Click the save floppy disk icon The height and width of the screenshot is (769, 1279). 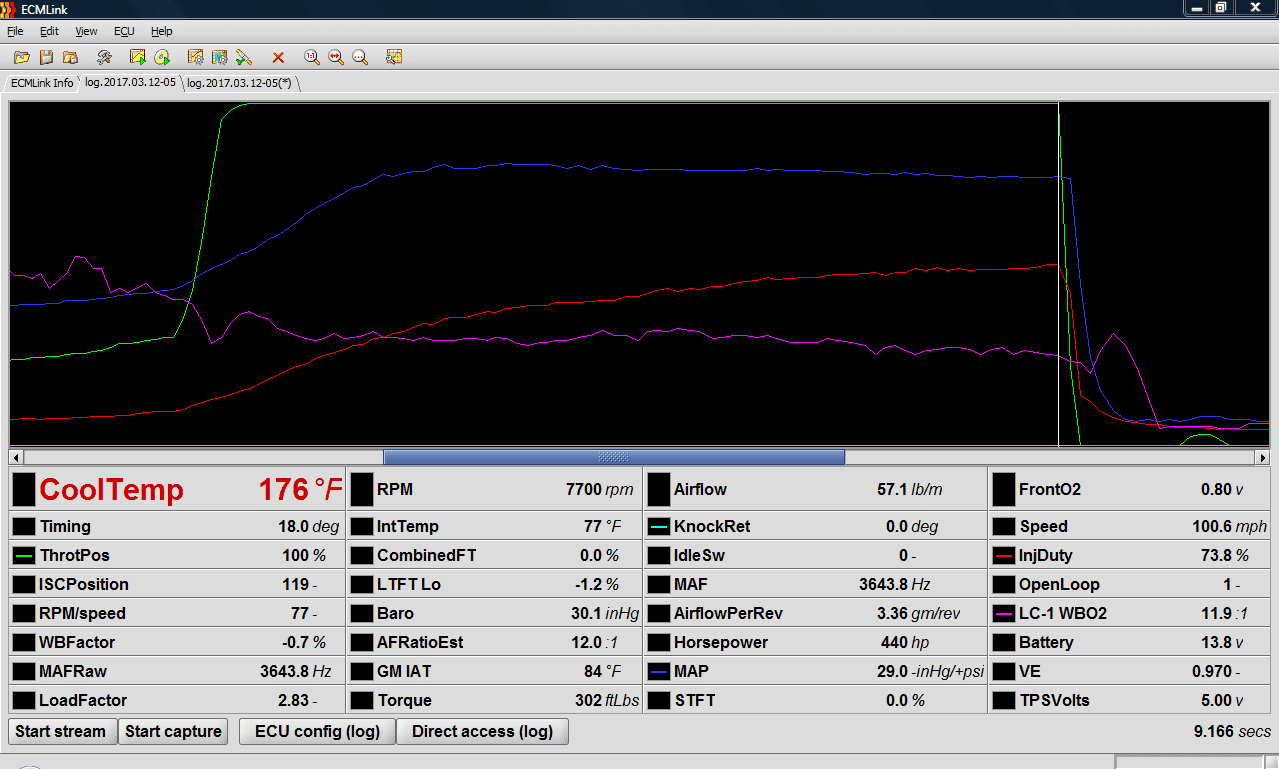tap(46, 58)
